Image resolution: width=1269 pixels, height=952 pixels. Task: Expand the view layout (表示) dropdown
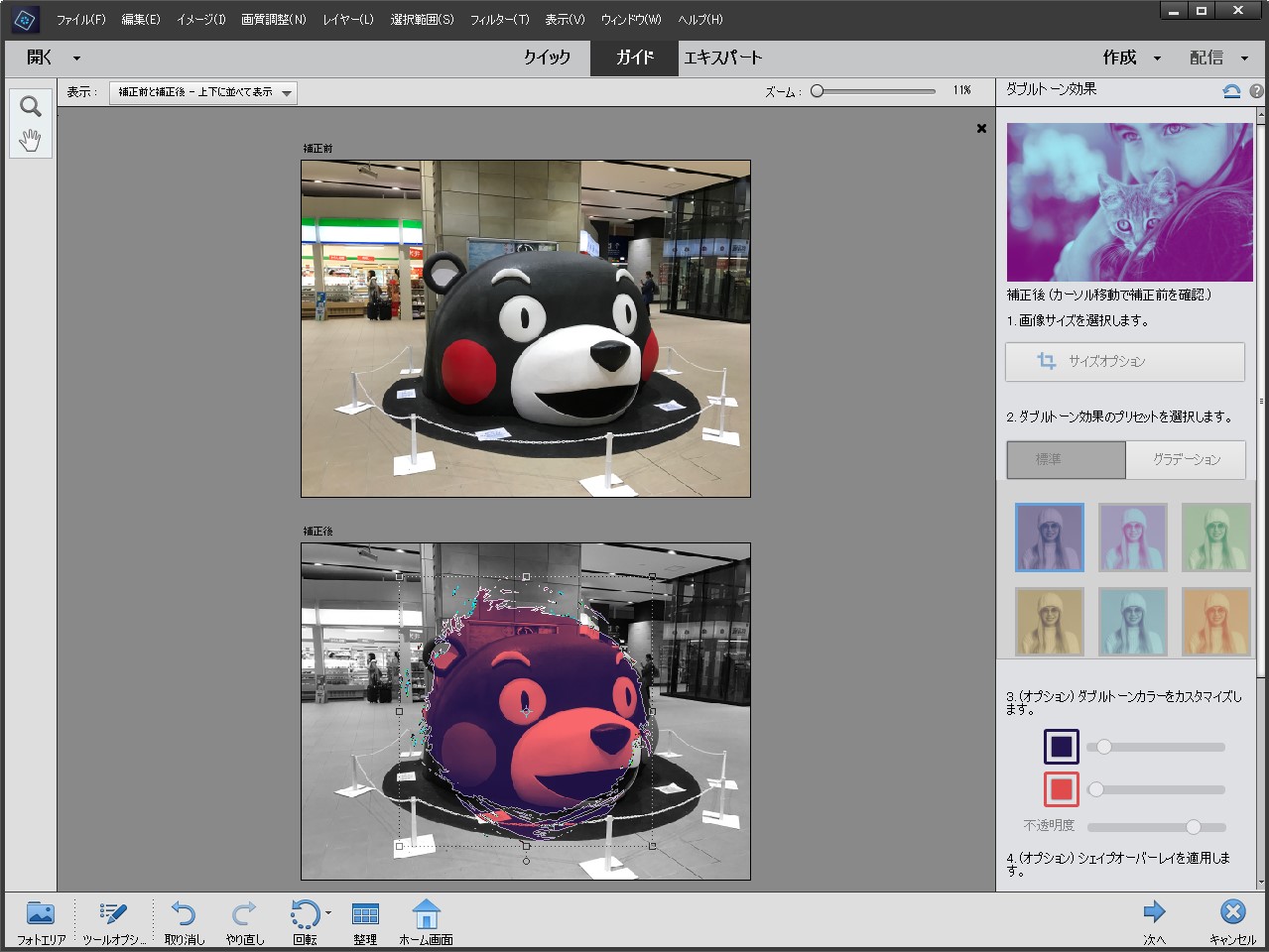point(203,92)
